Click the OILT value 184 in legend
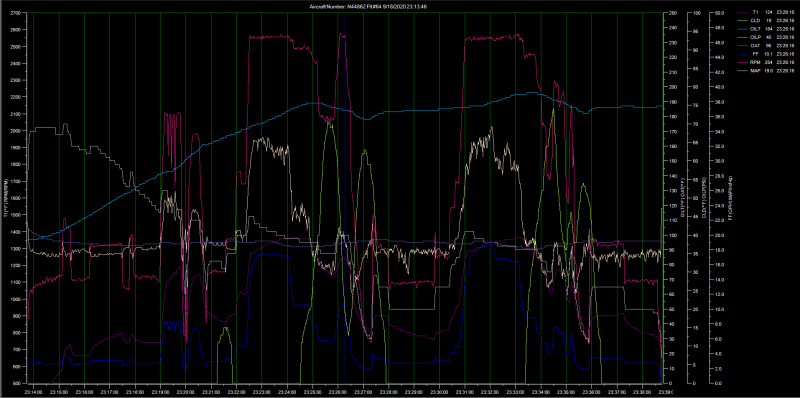The height and width of the screenshot is (398, 800). (x=768, y=29)
